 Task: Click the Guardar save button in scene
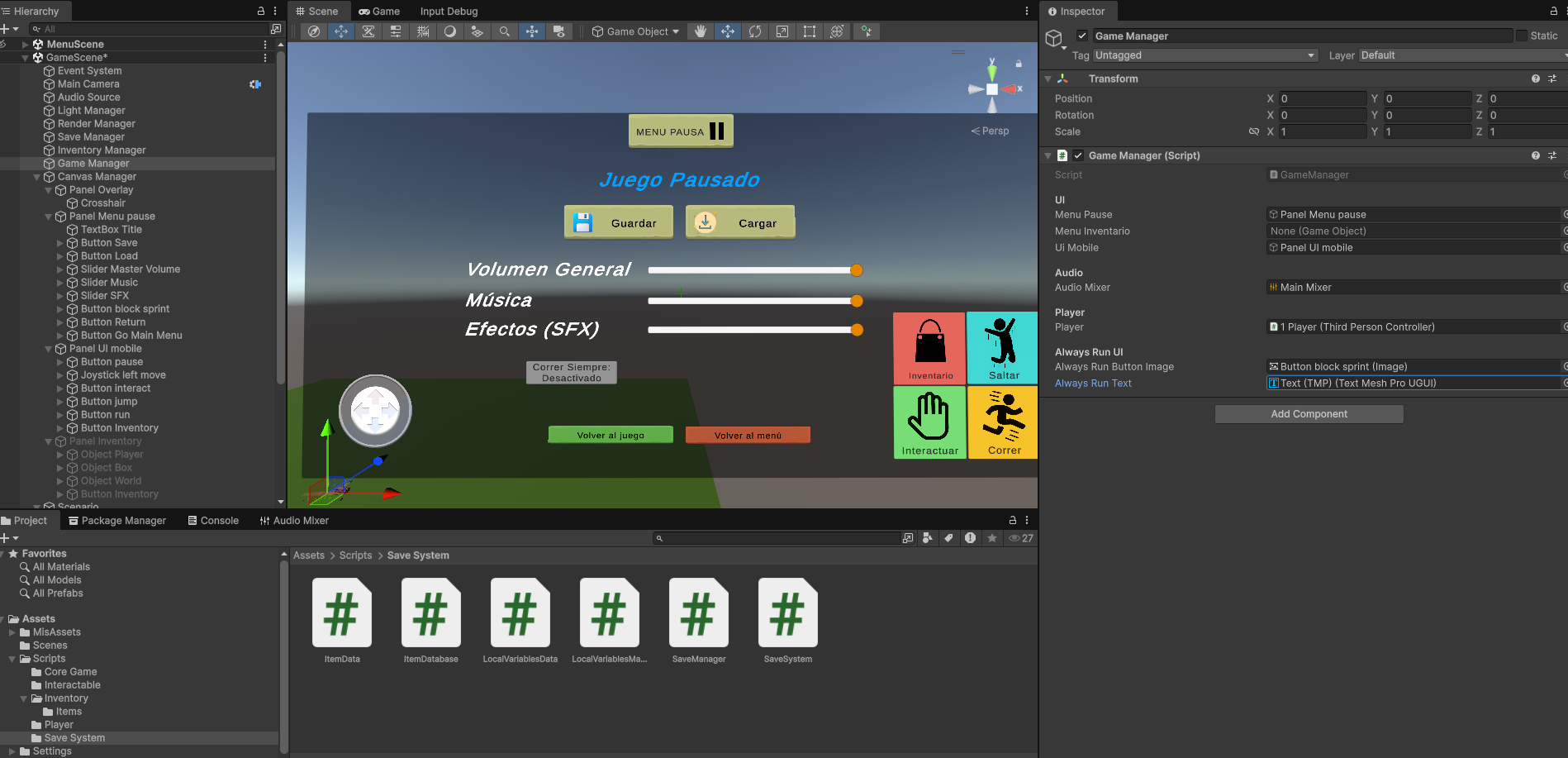pyautogui.click(x=619, y=222)
